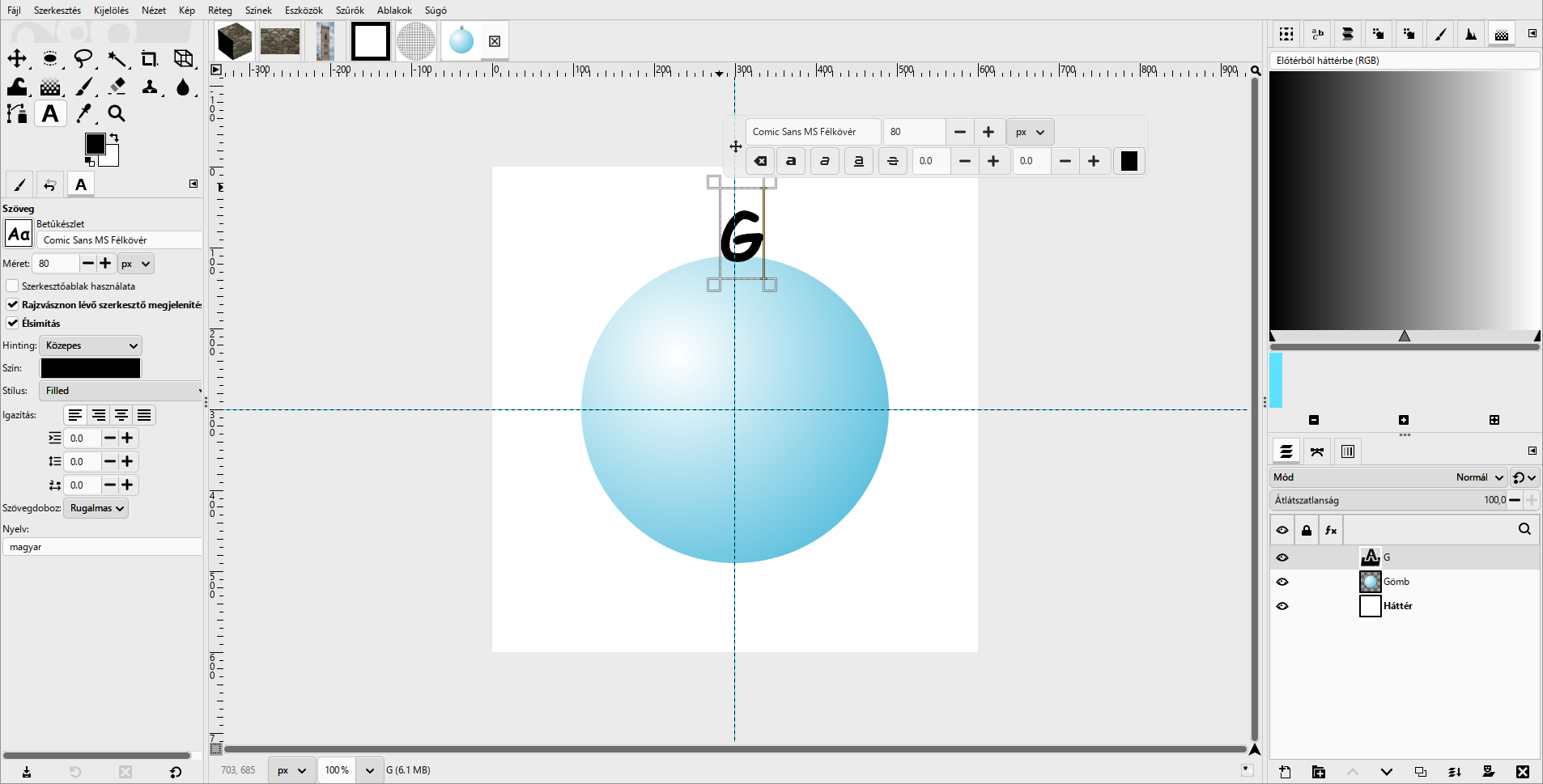Open the Hinting dropdown set to Közepes
Image resolution: width=1543 pixels, height=784 pixels.
(91, 345)
